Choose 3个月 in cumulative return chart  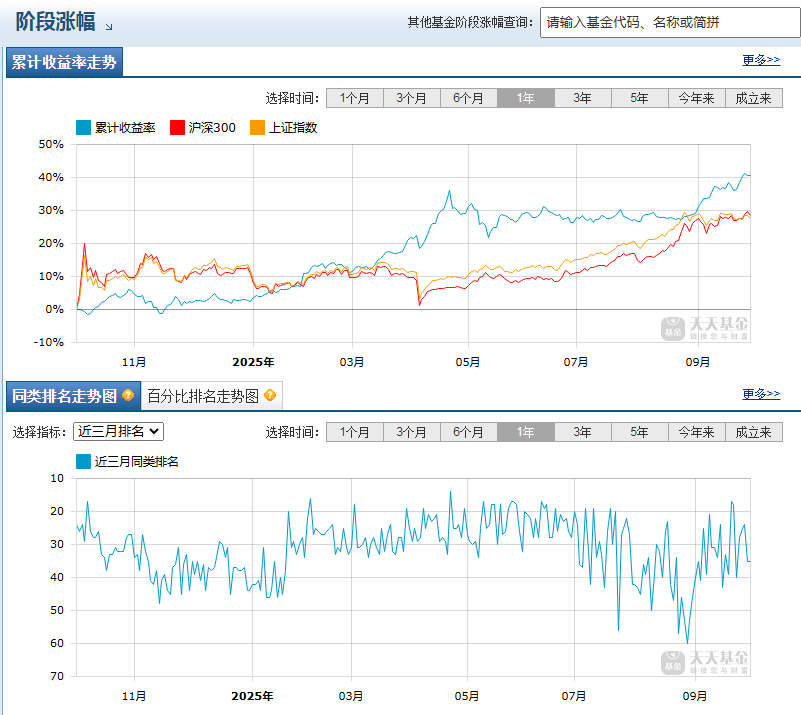pyautogui.click(x=412, y=98)
